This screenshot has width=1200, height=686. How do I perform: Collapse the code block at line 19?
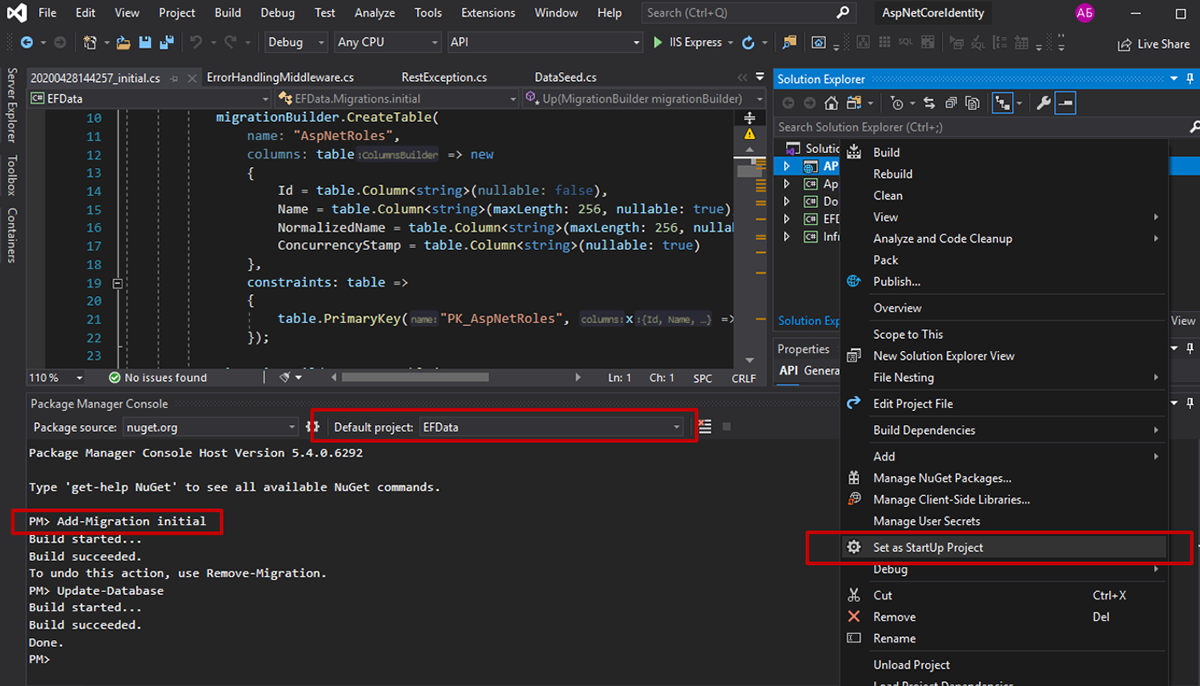click(119, 283)
